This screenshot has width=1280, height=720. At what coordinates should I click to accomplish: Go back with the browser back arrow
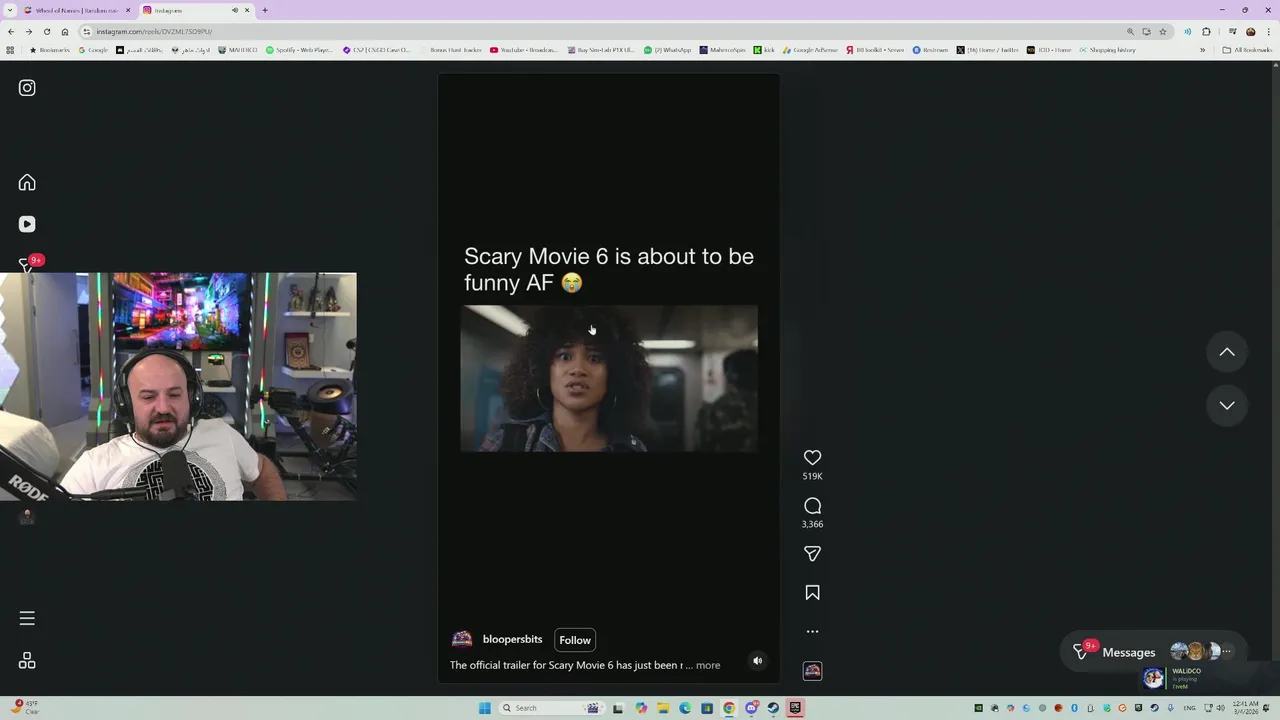[11, 31]
